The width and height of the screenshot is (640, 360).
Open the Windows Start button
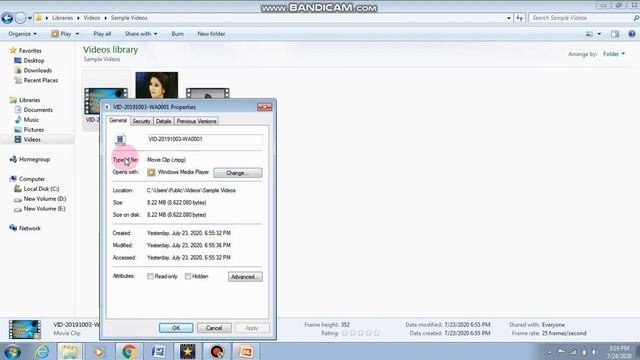[13, 351]
